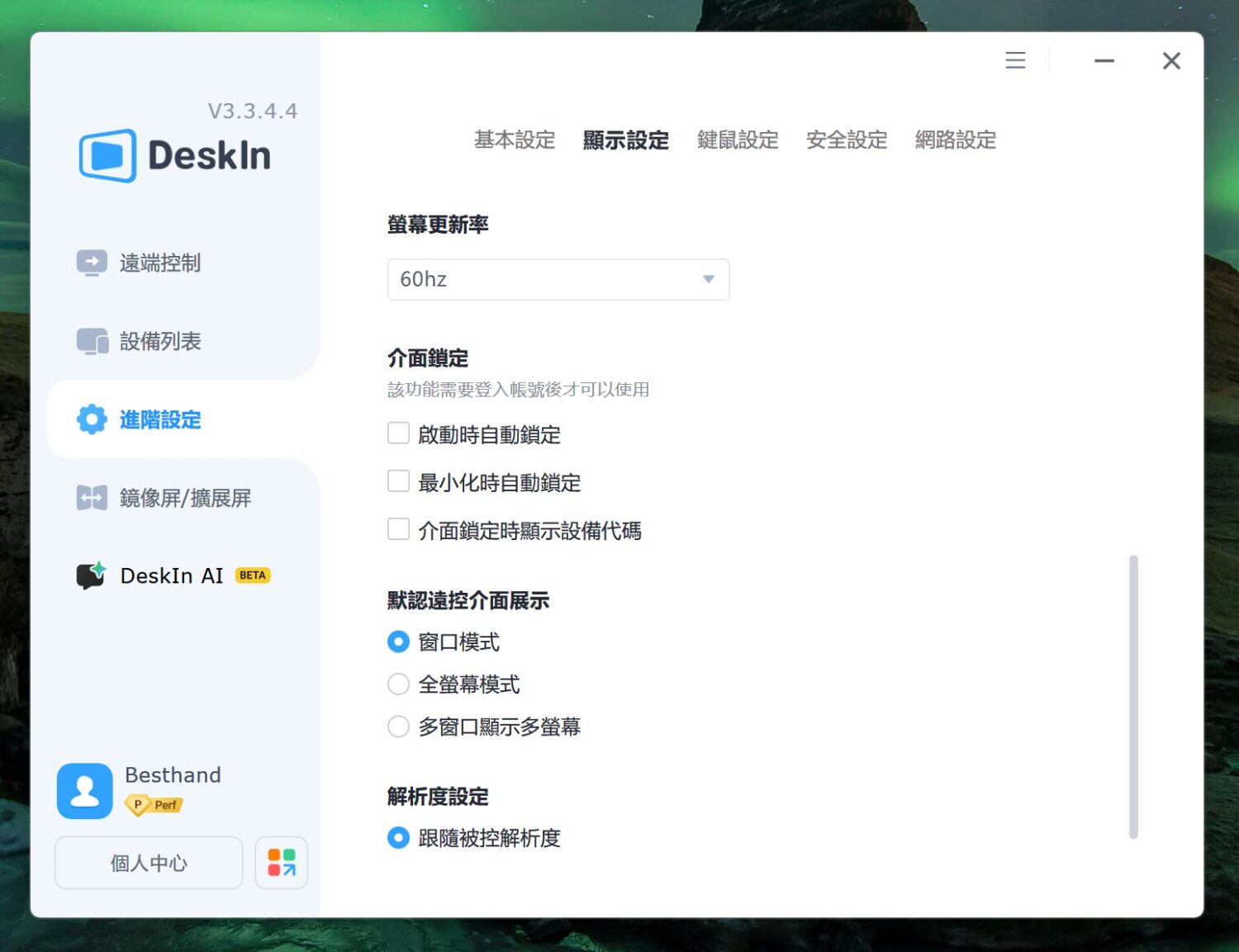1239x952 pixels.
Task: Click the 介面鎖定 heading
Action: (428, 358)
